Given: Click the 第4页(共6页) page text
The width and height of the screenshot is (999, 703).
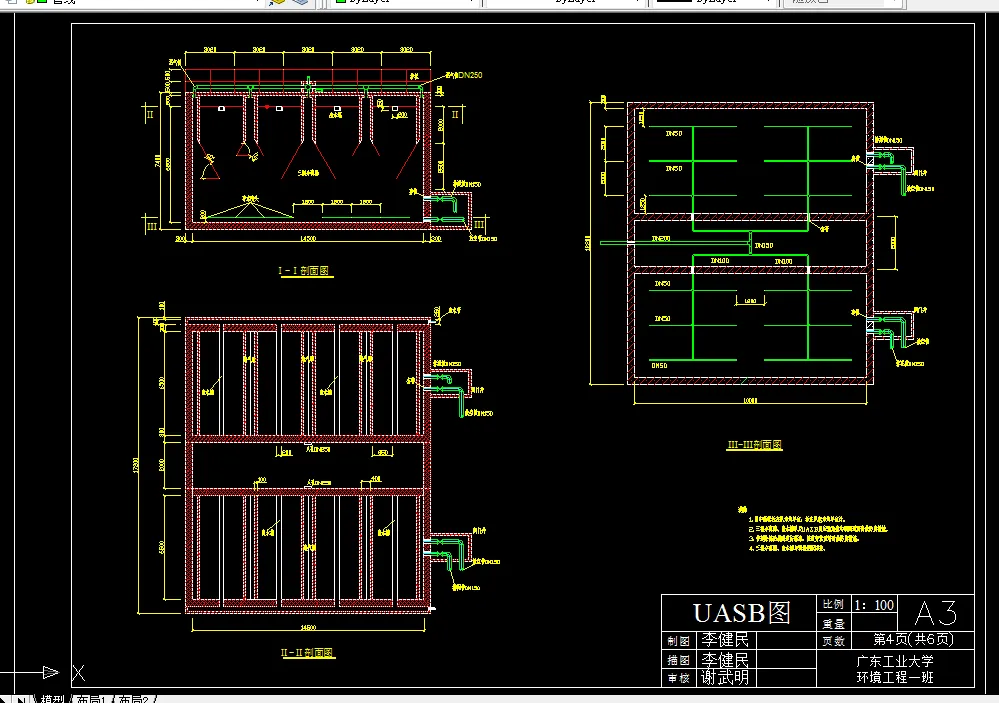Looking at the screenshot, I should tap(913, 640).
